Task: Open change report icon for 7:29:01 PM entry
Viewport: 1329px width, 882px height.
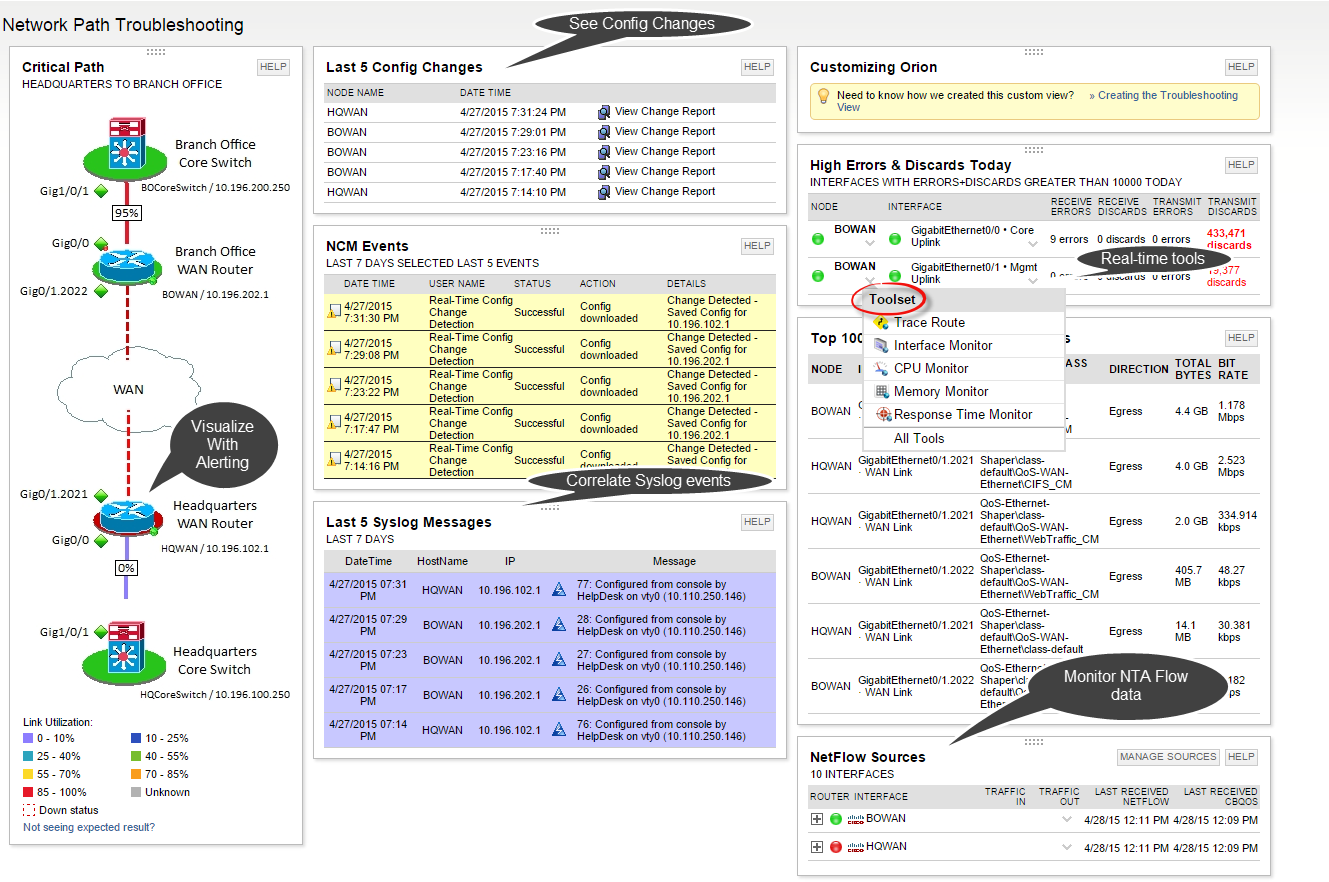Action: click(604, 132)
